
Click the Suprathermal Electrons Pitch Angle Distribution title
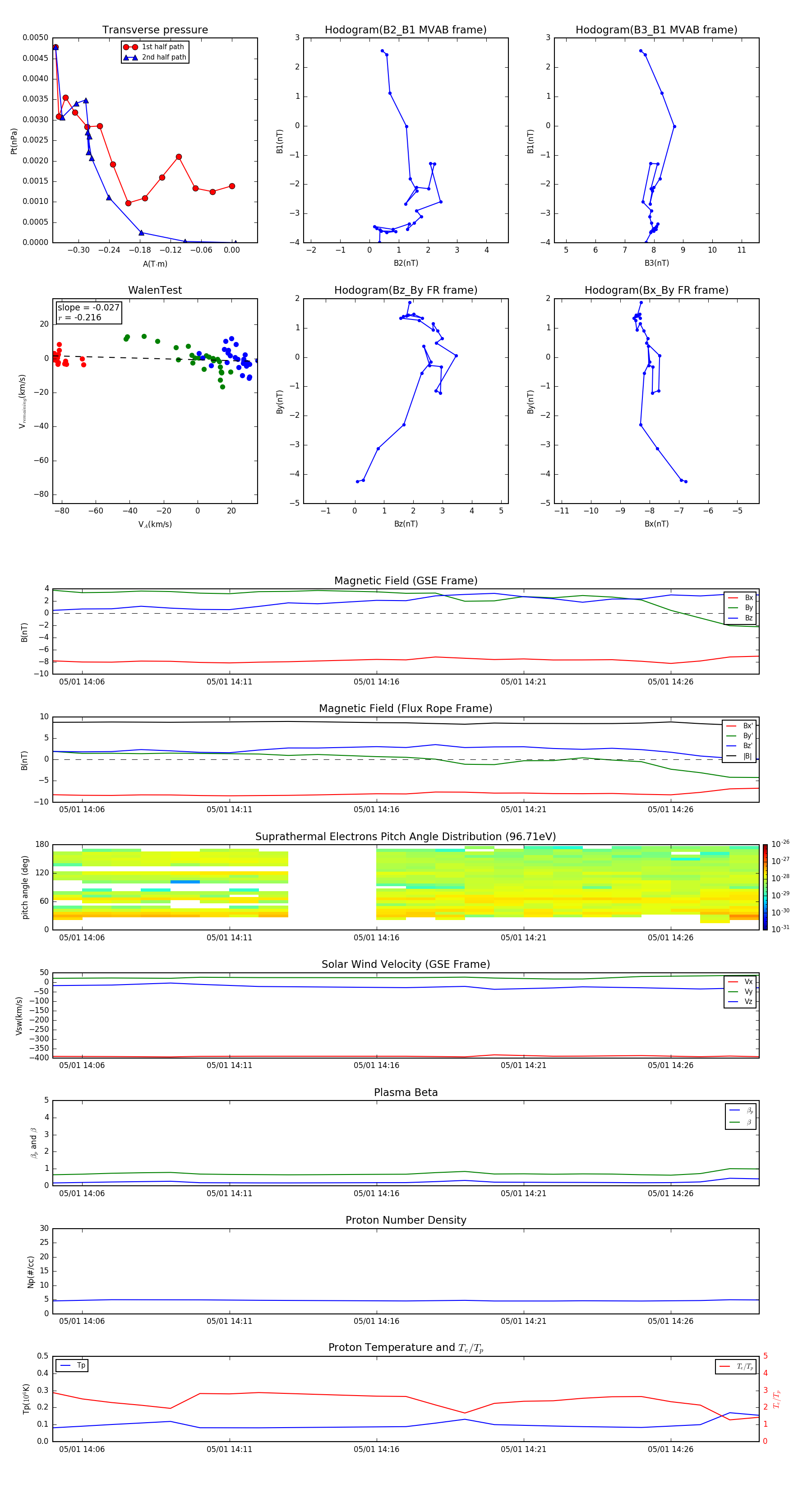point(406,837)
